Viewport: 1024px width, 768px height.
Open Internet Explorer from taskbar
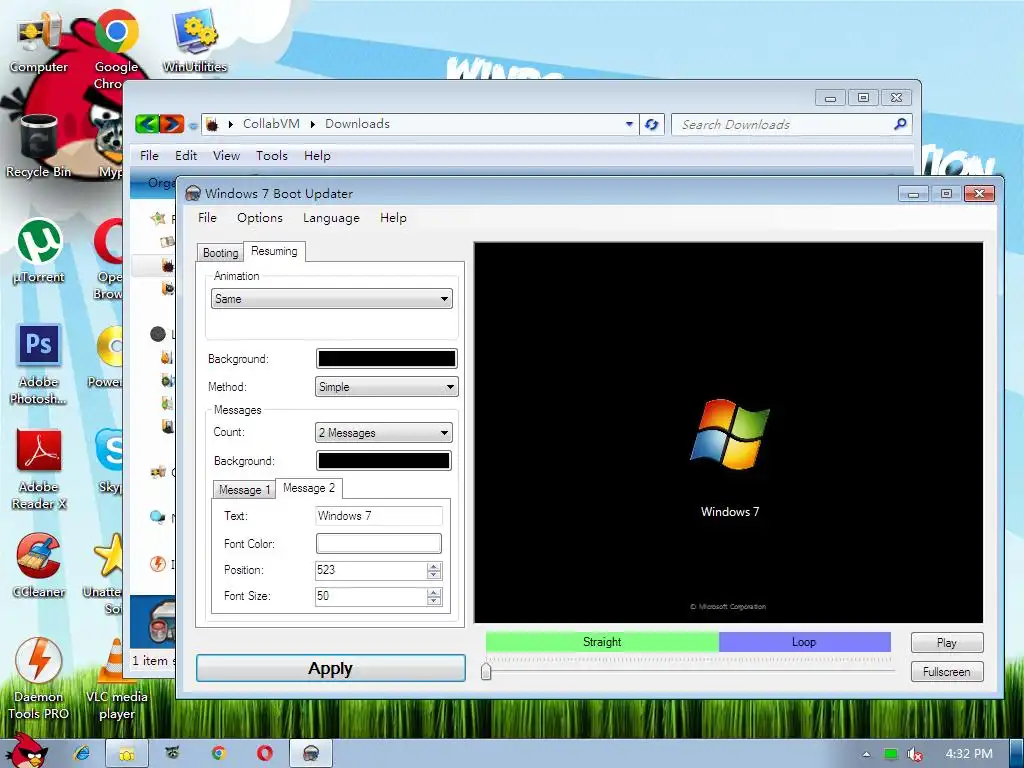82,753
